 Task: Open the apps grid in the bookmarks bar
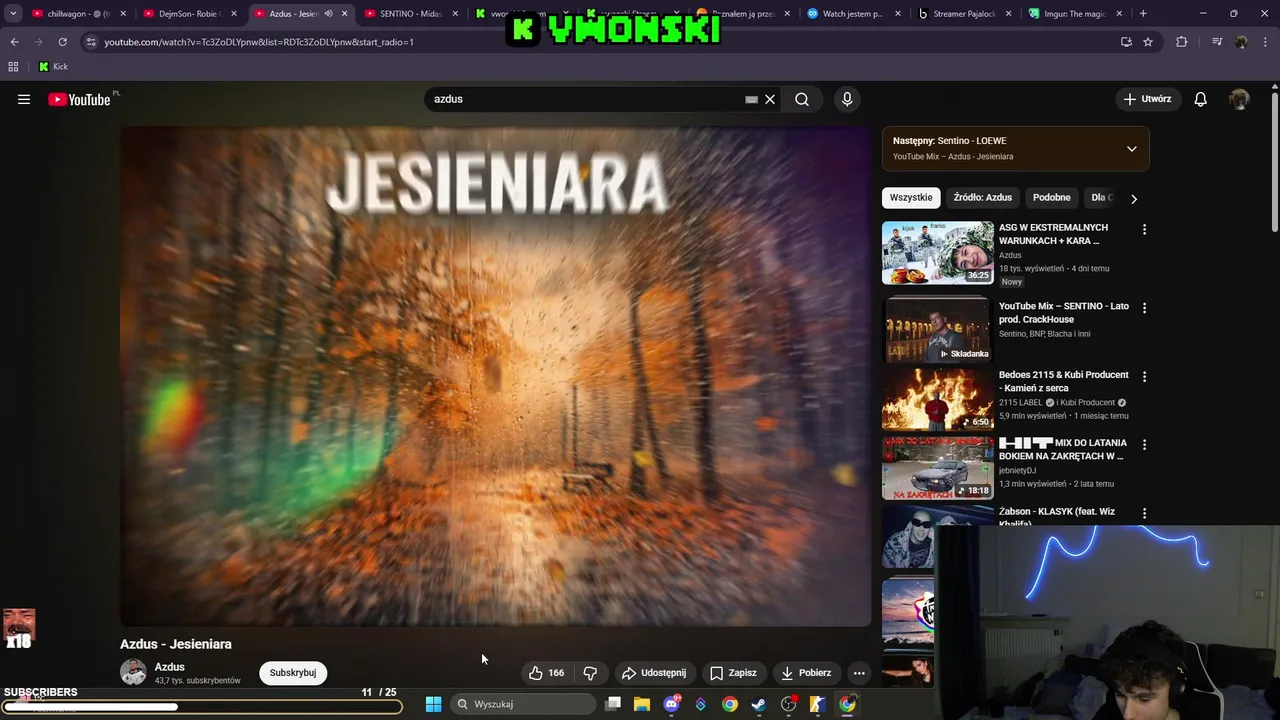[13, 67]
